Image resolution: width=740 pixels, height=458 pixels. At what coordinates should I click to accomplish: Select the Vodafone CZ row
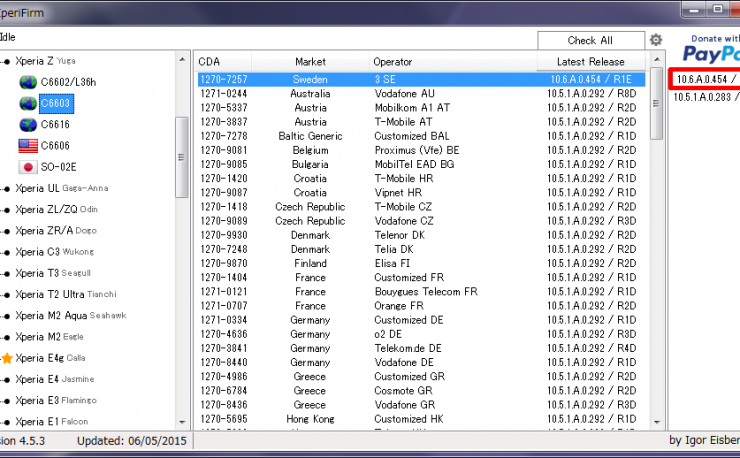tap(421, 221)
